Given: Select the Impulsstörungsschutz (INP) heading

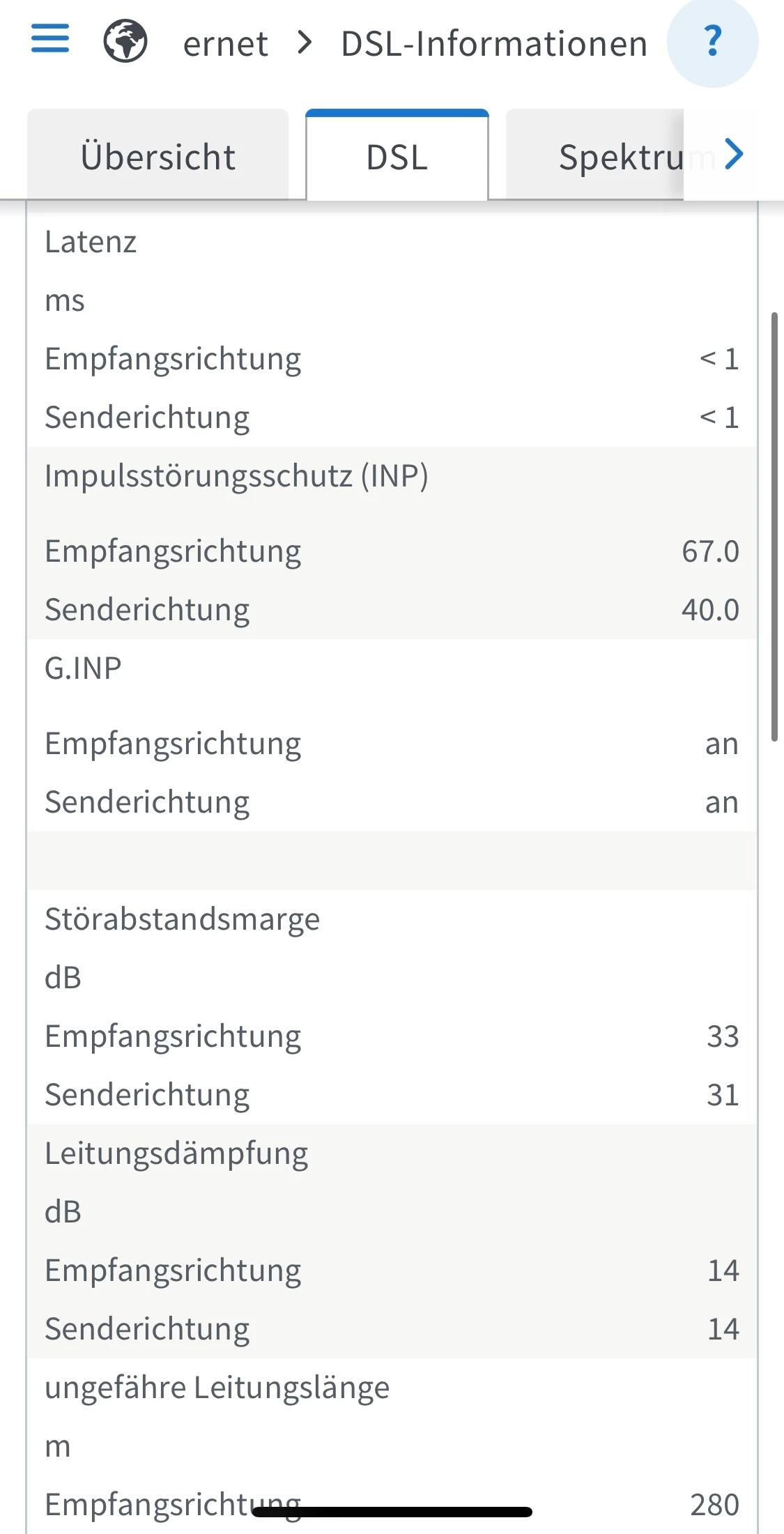Looking at the screenshot, I should (236, 476).
